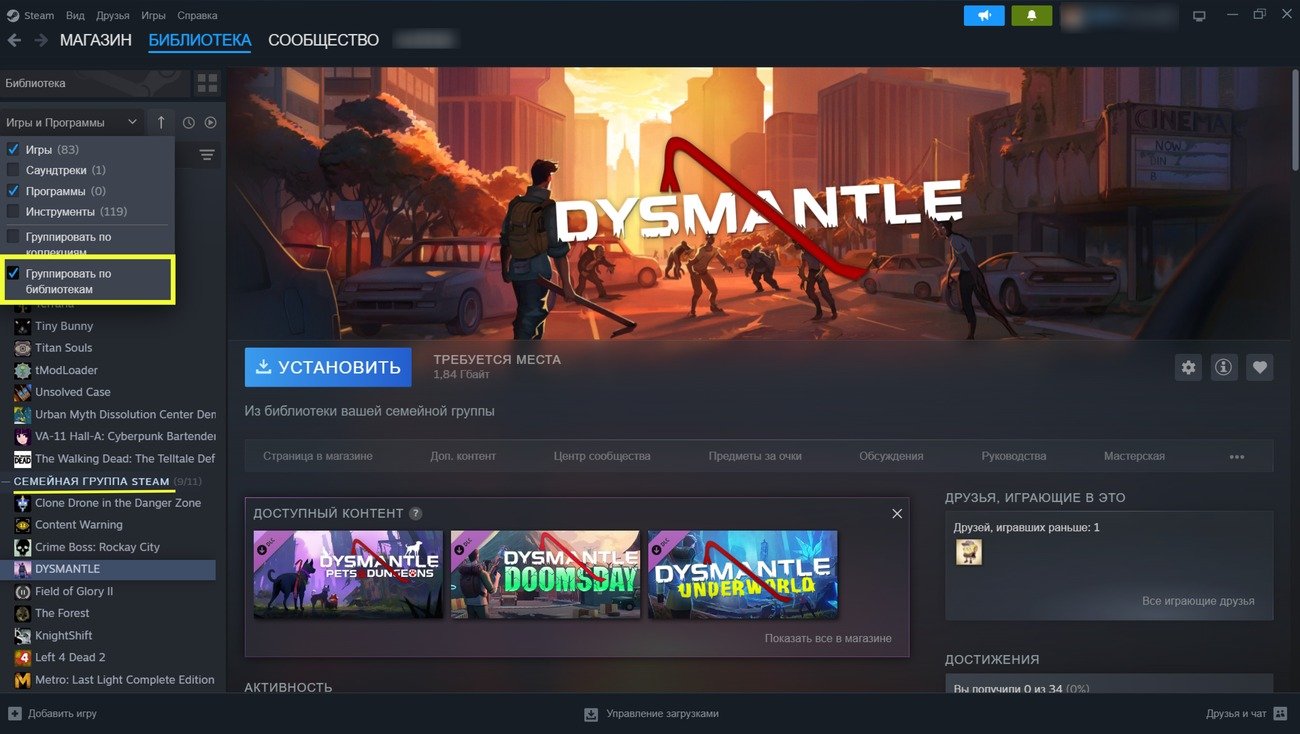Go forward with the right arrow
This screenshot has width=1300, height=734.
click(41, 40)
